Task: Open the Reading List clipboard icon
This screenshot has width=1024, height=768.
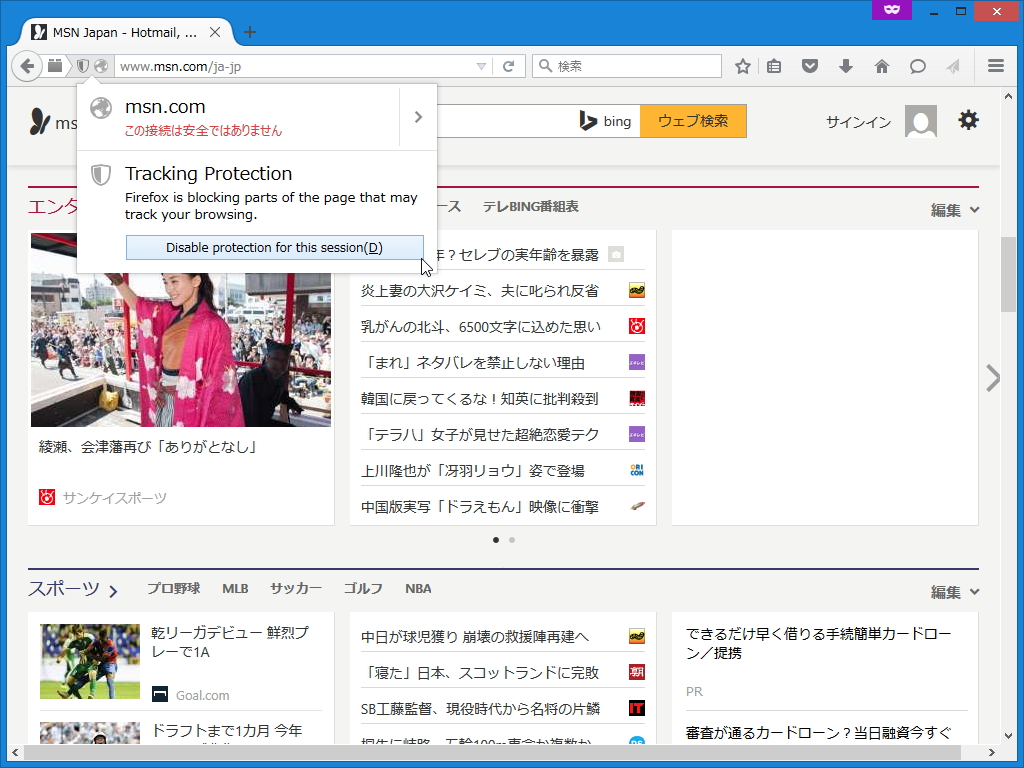Action: [x=774, y=66]
